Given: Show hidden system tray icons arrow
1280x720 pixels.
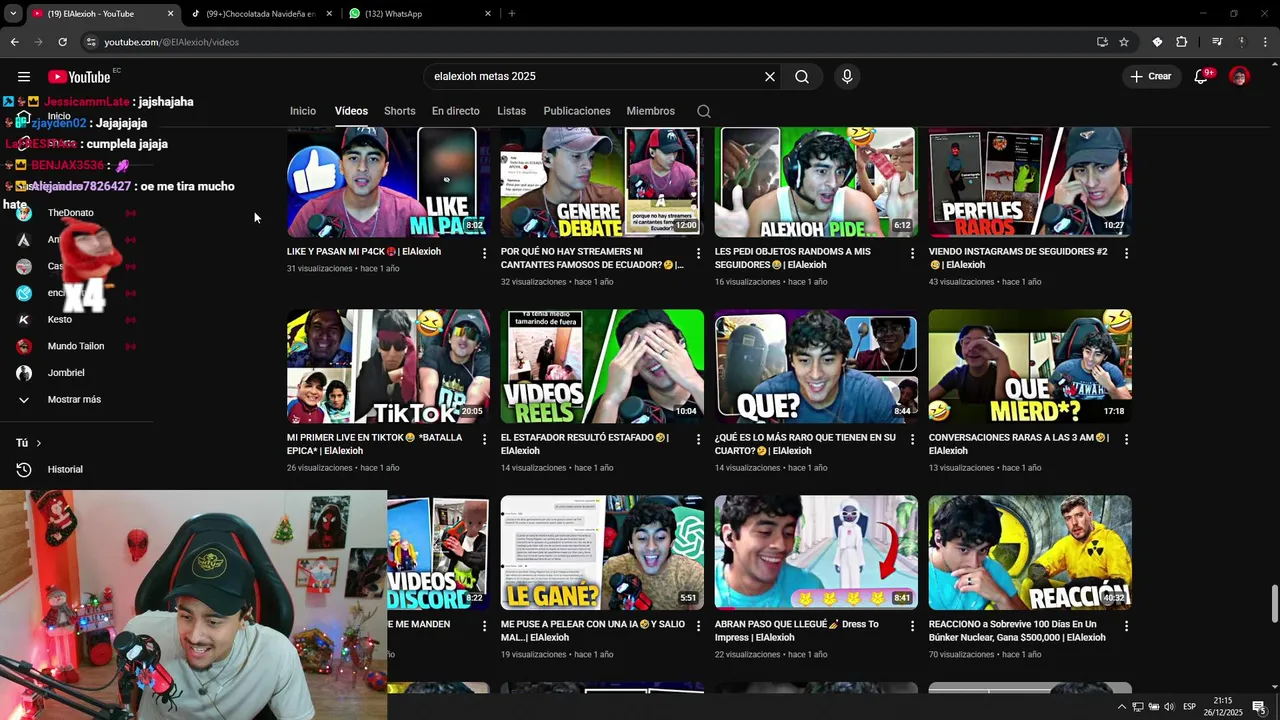Looking at the screenshot, I should point(1121,707).
